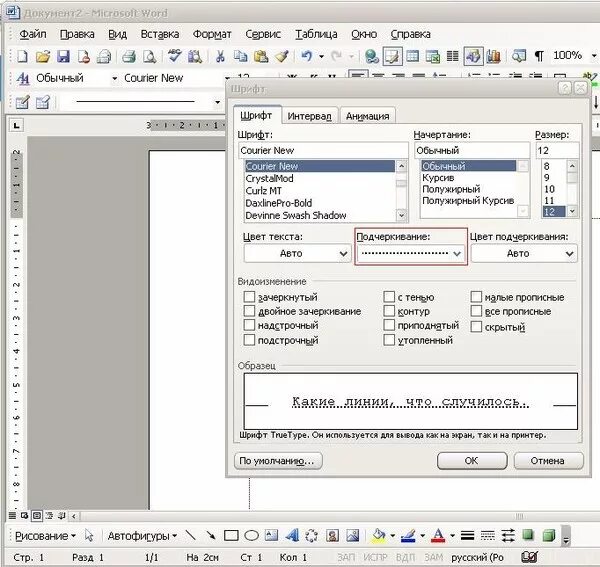Screen dimensions: 600x567
Task: Toggle надстрочный checkbox
Action: 249,325
